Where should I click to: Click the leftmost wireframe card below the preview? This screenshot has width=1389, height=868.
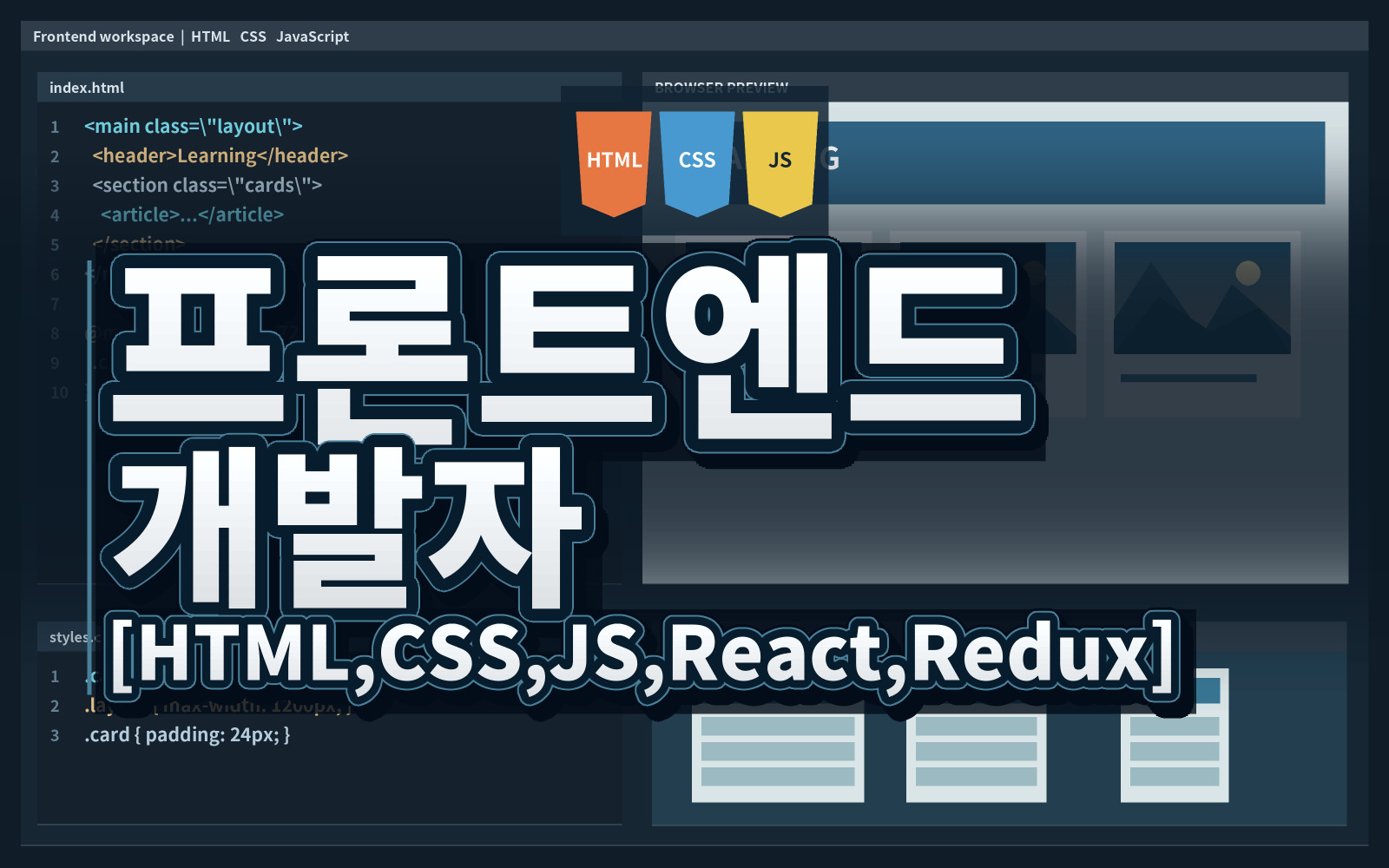(778, 752)
